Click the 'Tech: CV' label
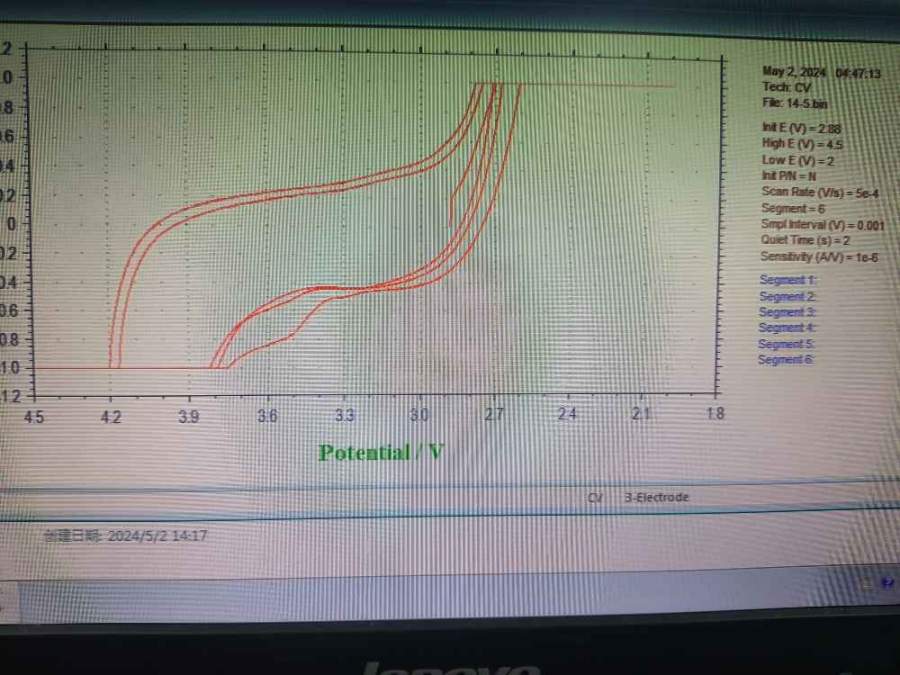Viewport: 900px width, 675px height. click(x=786, y=88)
